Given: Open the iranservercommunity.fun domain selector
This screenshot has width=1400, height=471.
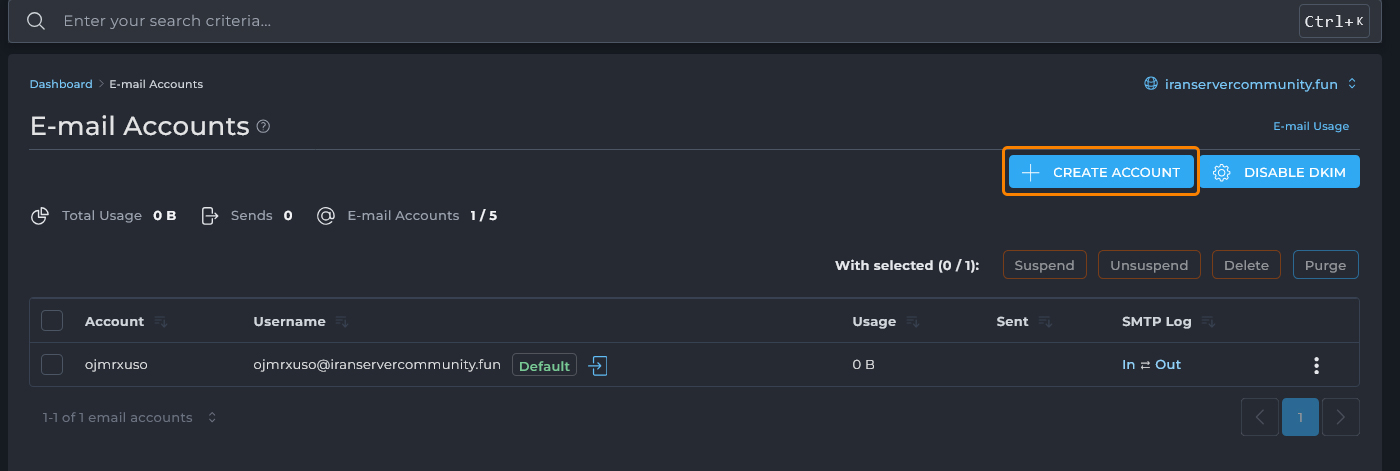Looking at the screenshot, I should tap(1250, 84).
